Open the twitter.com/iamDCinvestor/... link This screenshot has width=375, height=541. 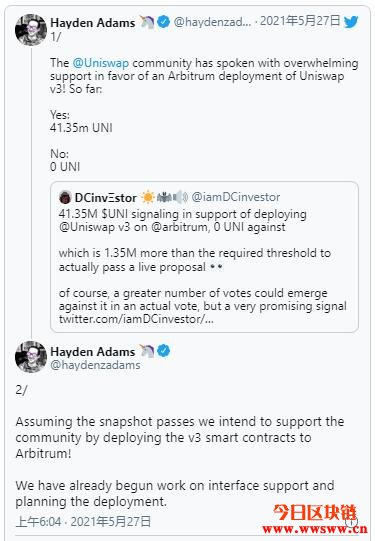pos(136,319)
